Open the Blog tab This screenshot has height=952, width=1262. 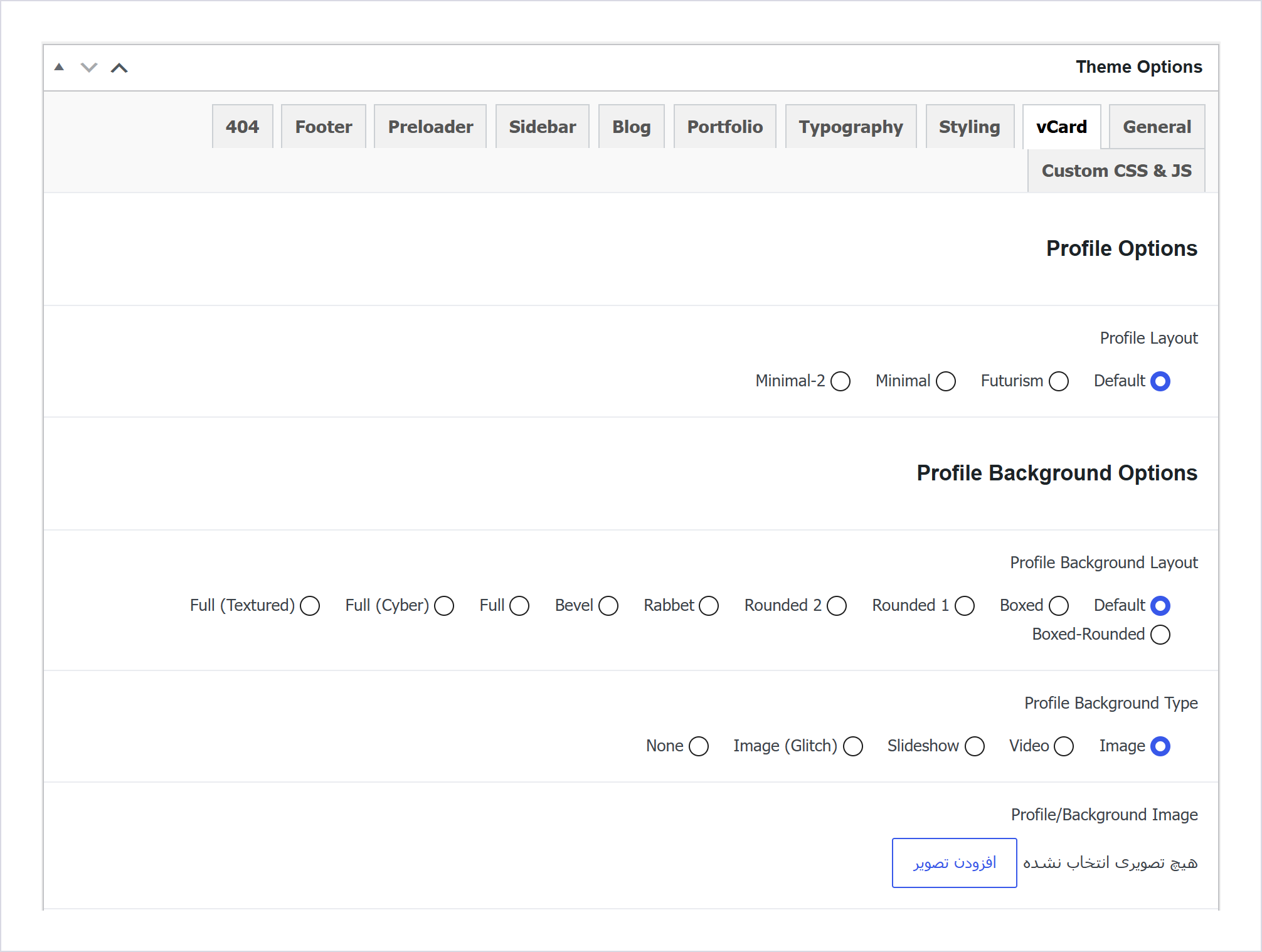pyautogui.click(x=632, y=127)
